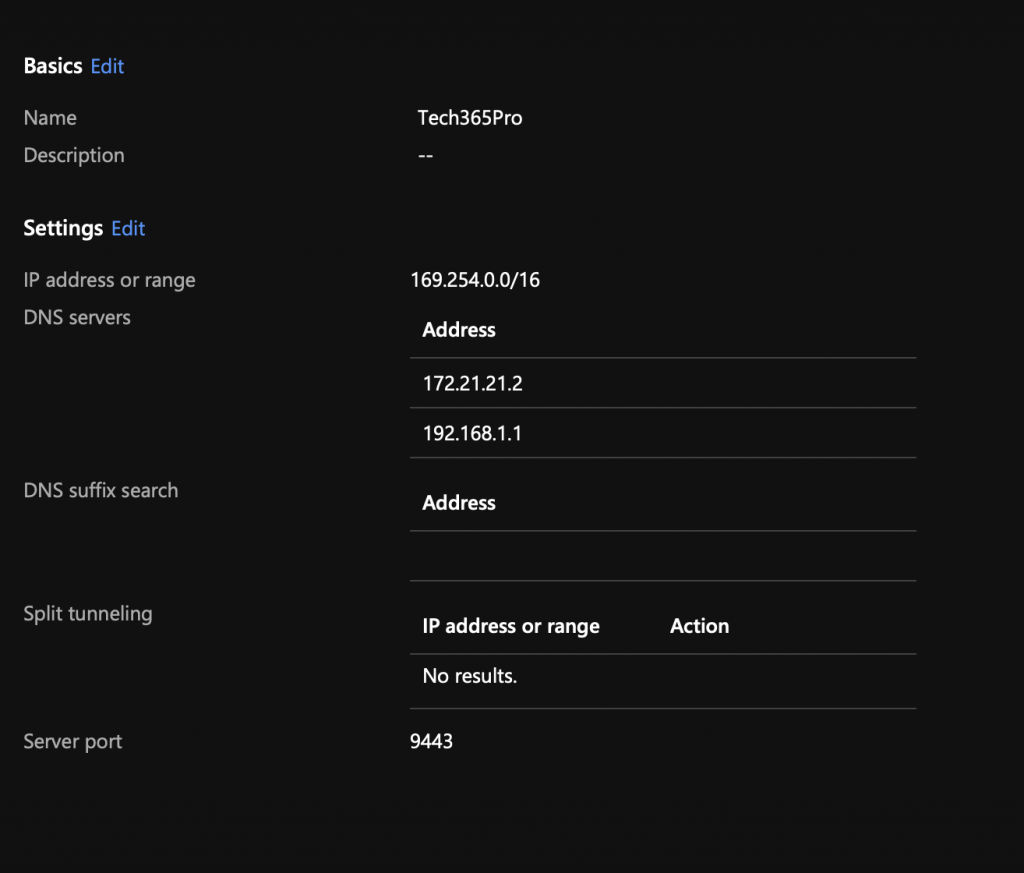Click DNS server row 172.21.21.2
1024x873 pixels.
tap(472, 383)
